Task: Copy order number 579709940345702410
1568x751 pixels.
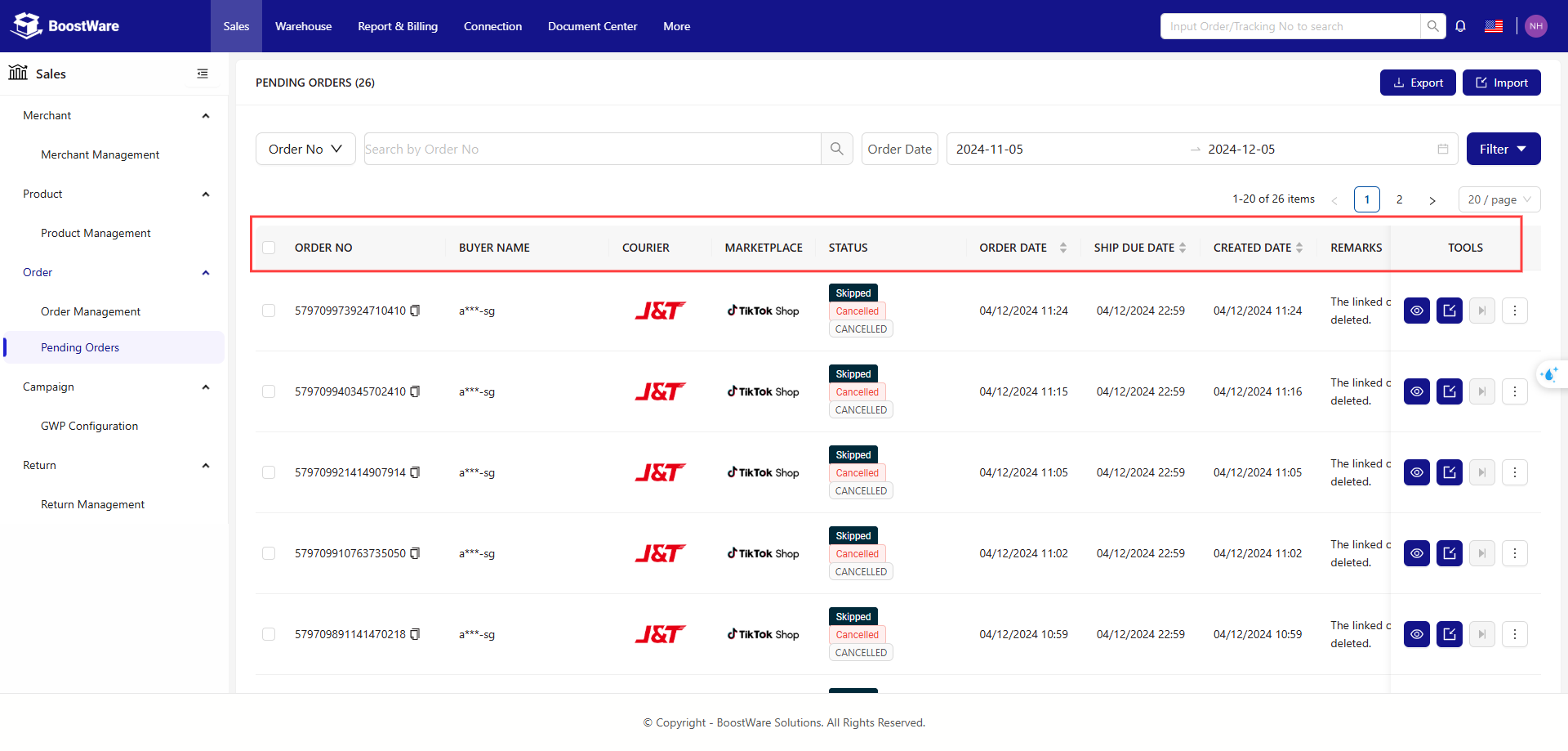Action: click(x=415, y=391)
